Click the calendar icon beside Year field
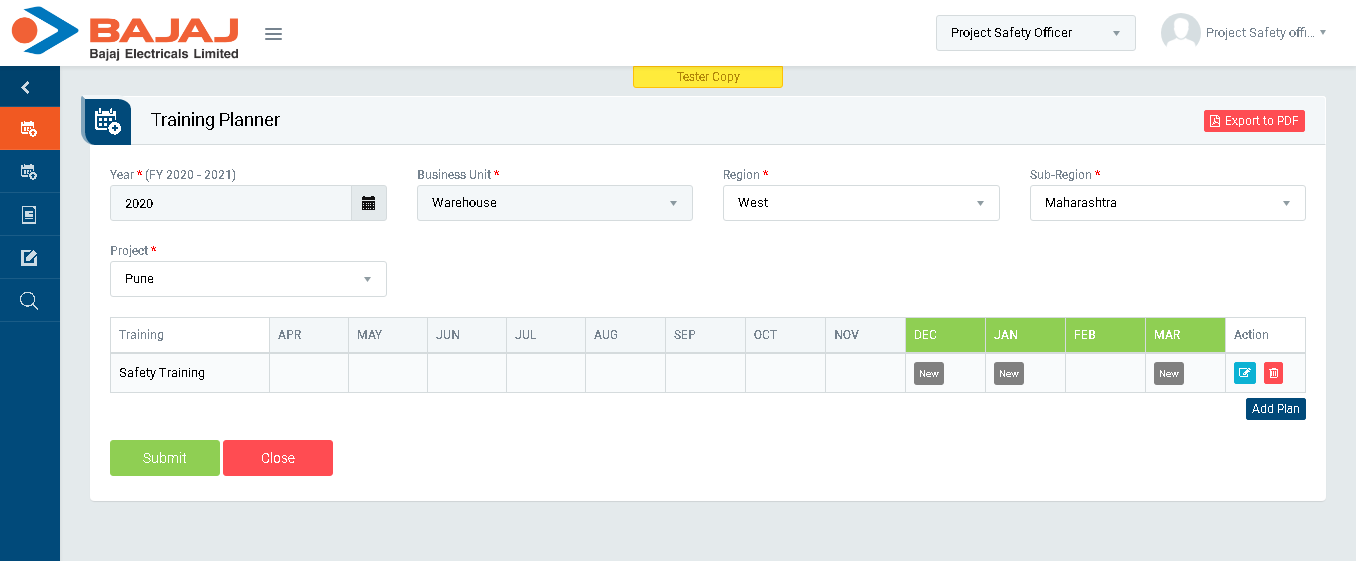1356x561 pixels. tap(368, 203)
